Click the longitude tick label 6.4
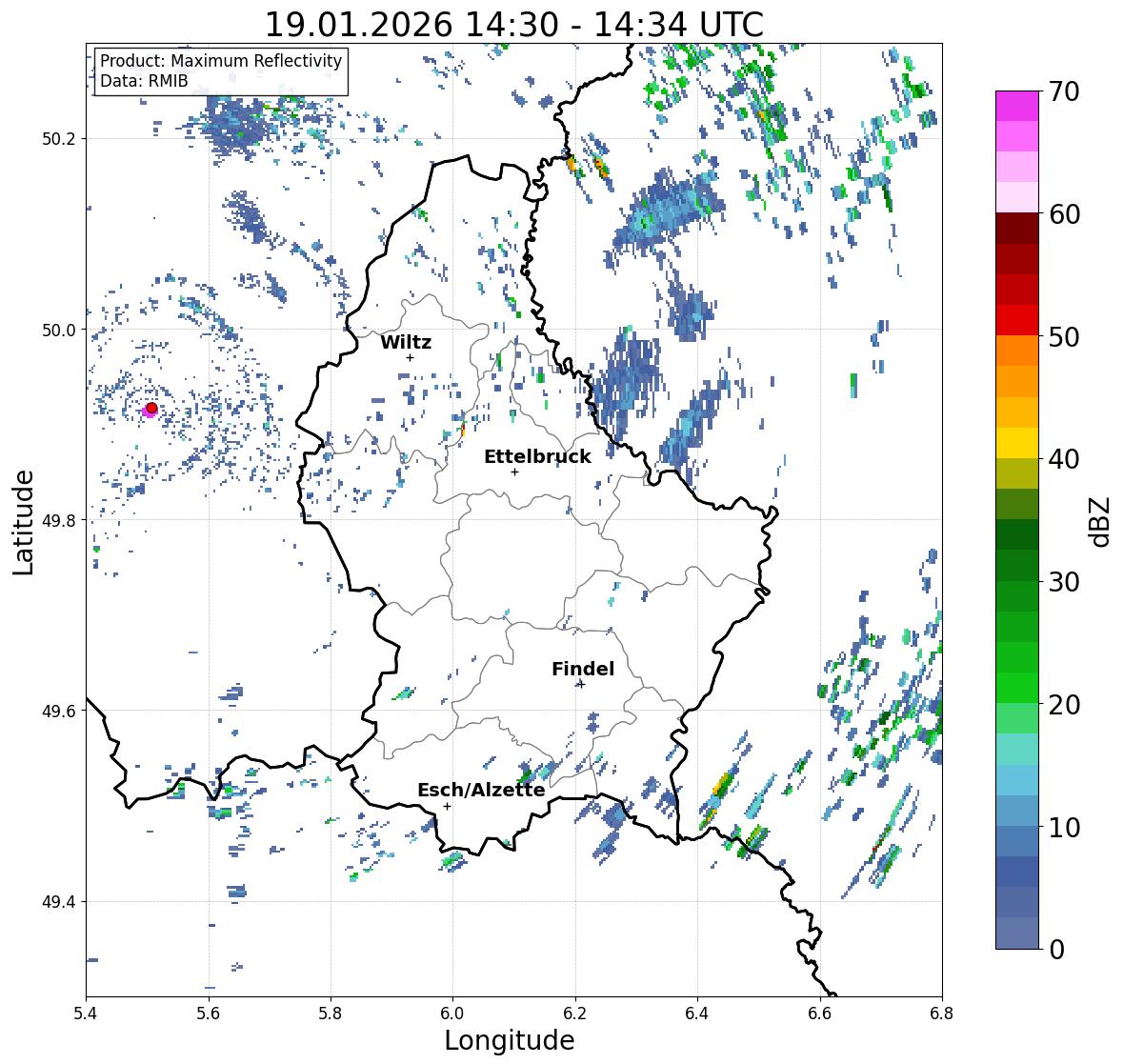 697,1013
